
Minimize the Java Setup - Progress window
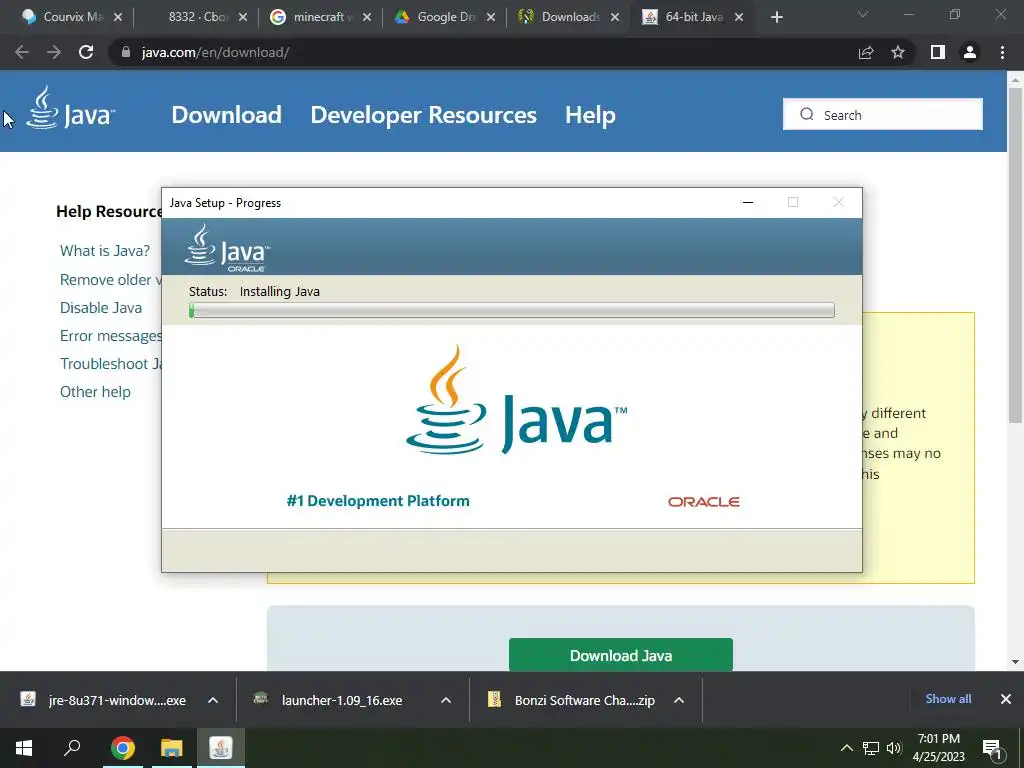[748, 202]
